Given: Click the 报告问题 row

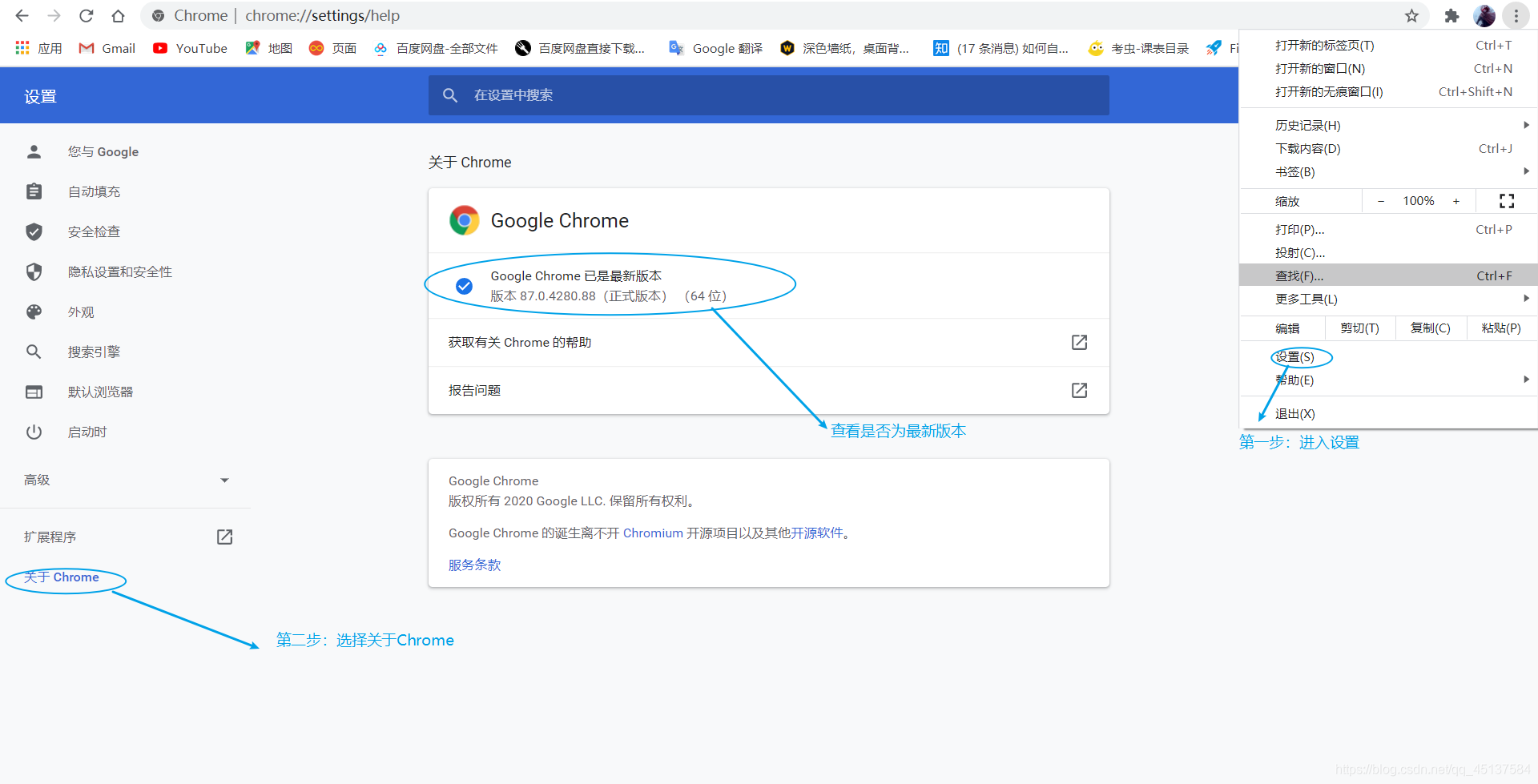Looking at the screenshot, I should point(769,391).
